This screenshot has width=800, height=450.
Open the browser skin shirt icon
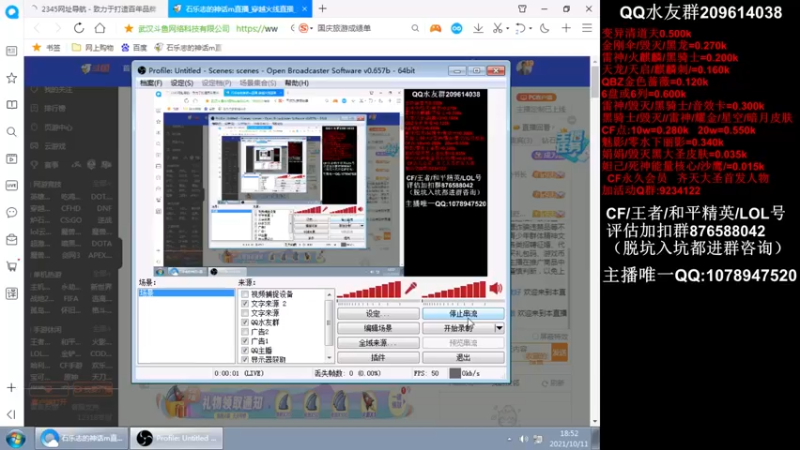click(522, 9)
